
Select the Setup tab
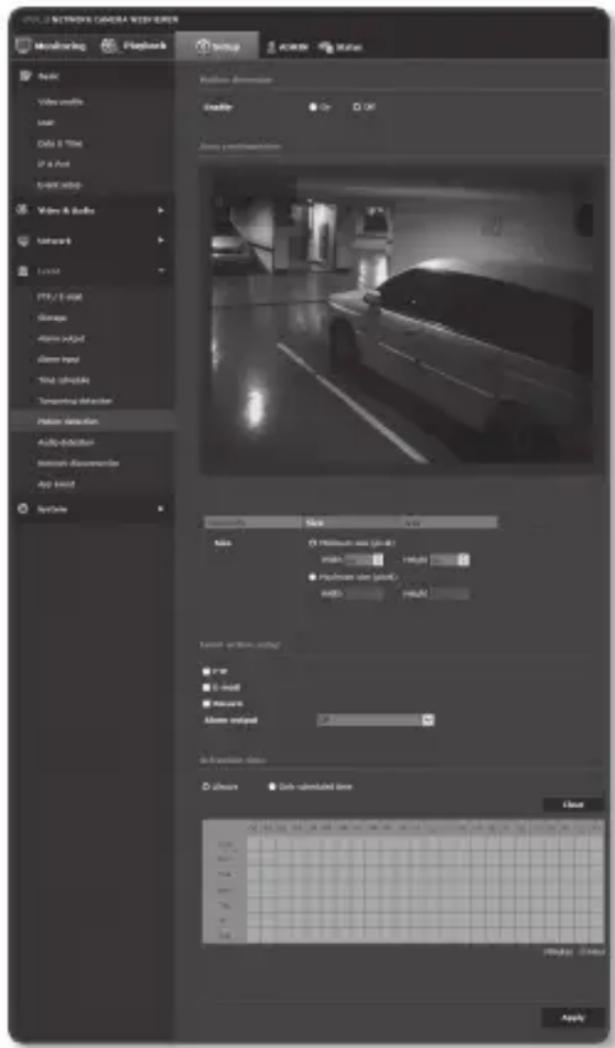pos(217,47)
